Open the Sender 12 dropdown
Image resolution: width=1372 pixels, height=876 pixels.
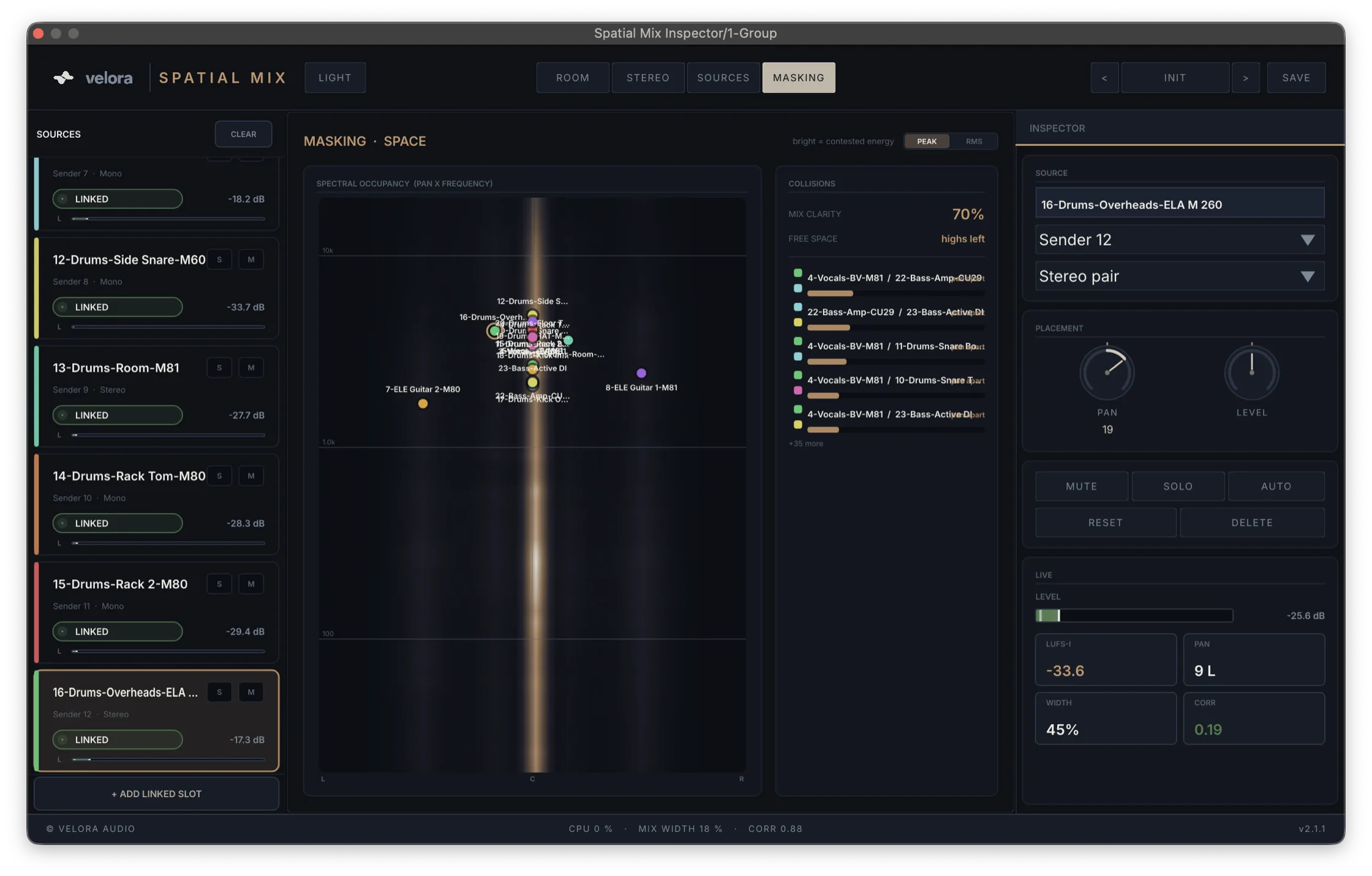[x=1180, y=239]
